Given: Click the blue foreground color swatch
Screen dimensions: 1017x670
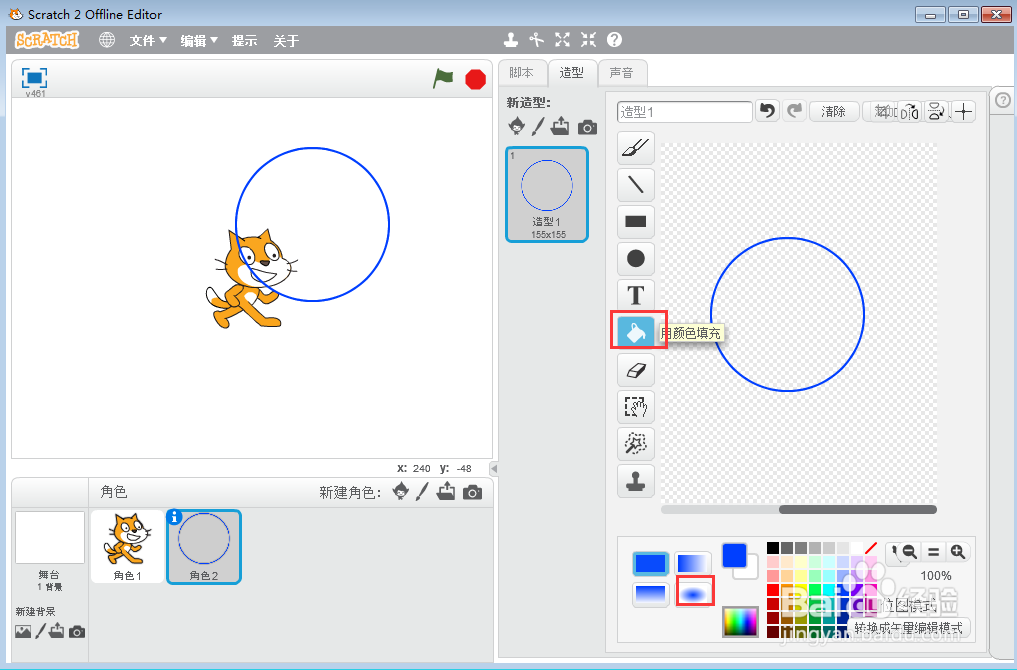Looking at the screenshot, I should pyautogui.click(x=734, y=556).
